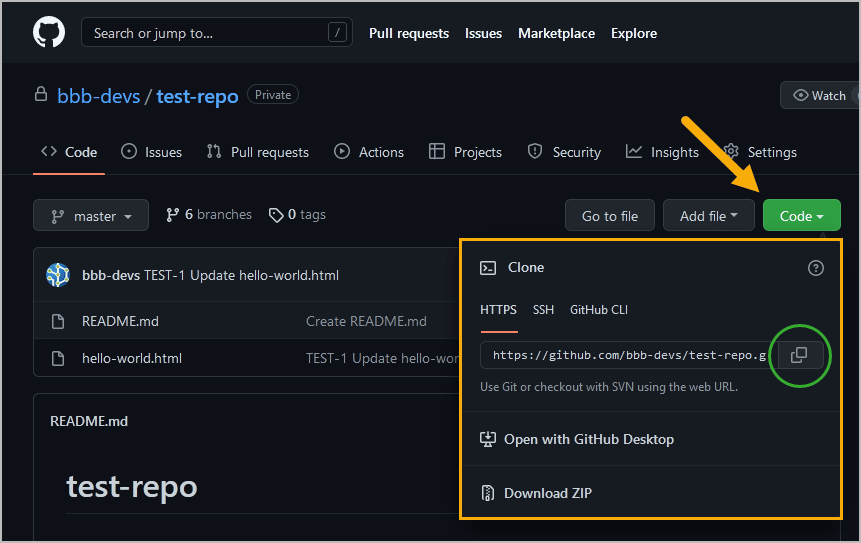
Task: Click the test-repo README heading
Action: point(132,486)
